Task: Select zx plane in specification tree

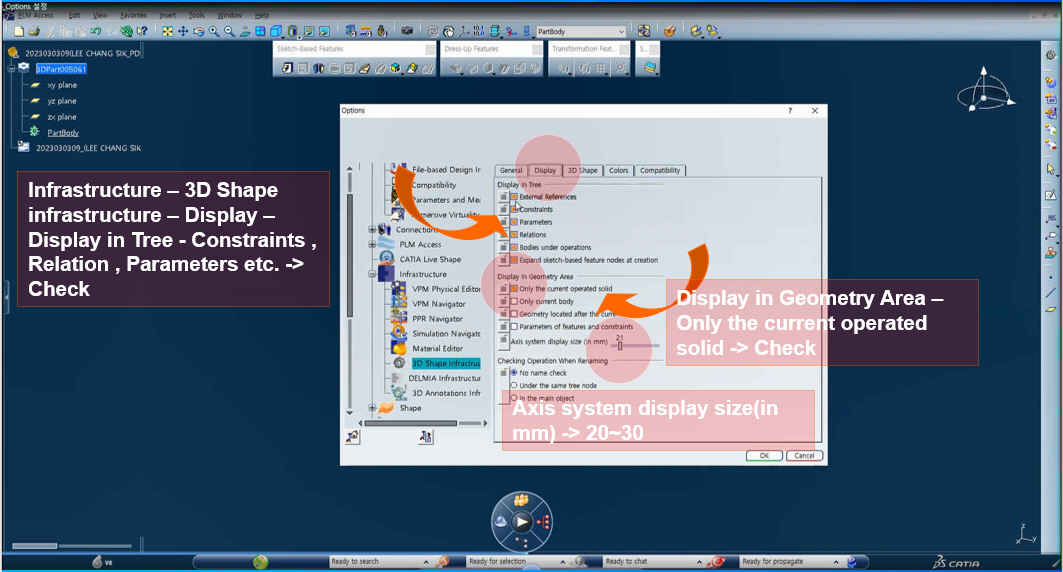Action: (62, 117)
